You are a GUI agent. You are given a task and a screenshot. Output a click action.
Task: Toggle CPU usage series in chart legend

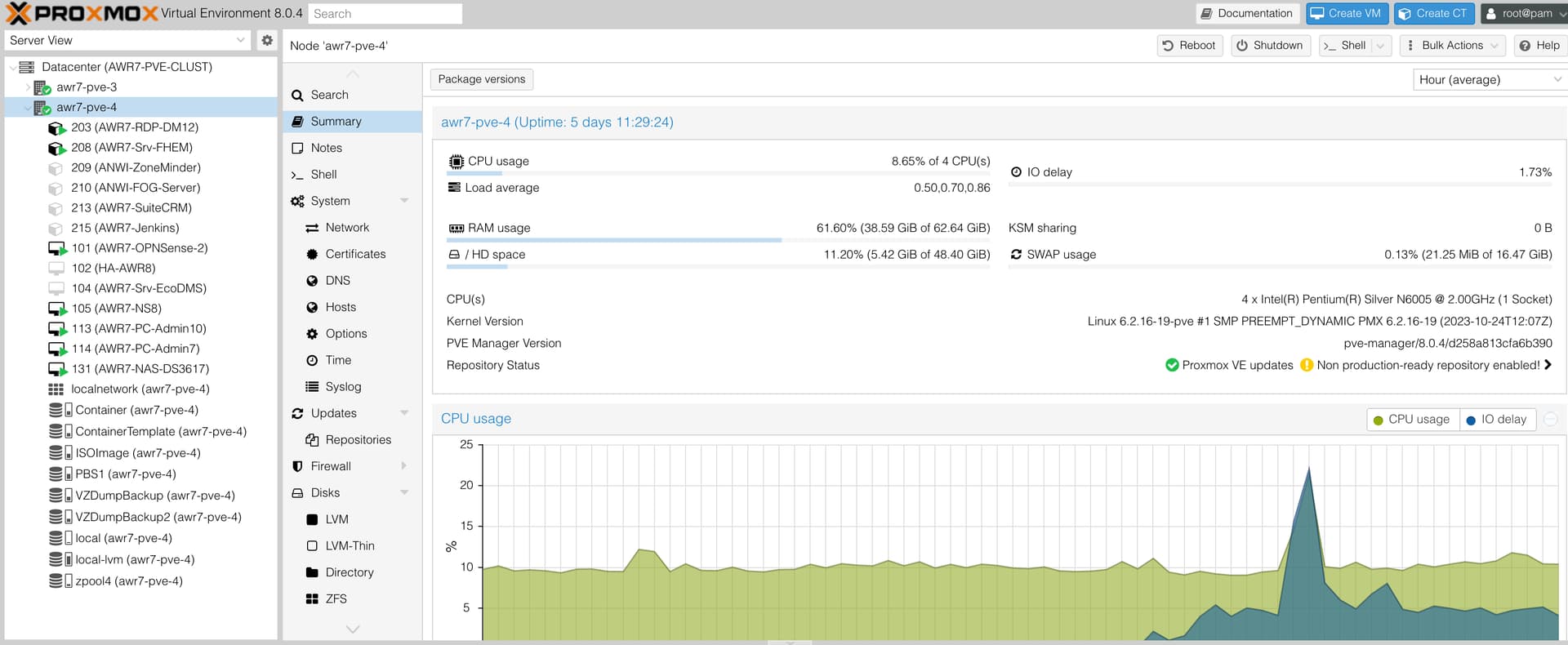(x=1413, y=420)
